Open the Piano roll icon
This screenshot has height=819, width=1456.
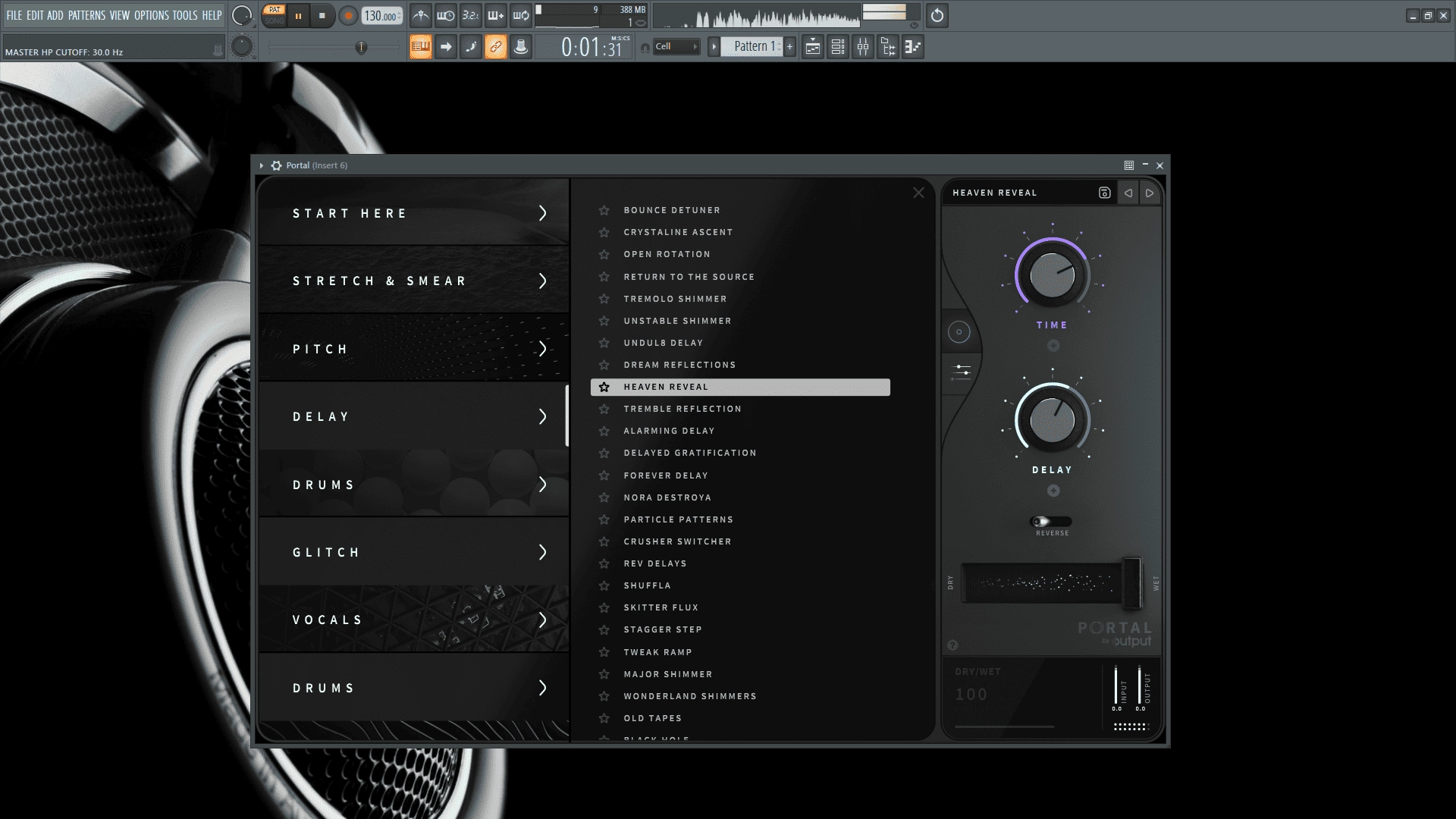[913, 47]
